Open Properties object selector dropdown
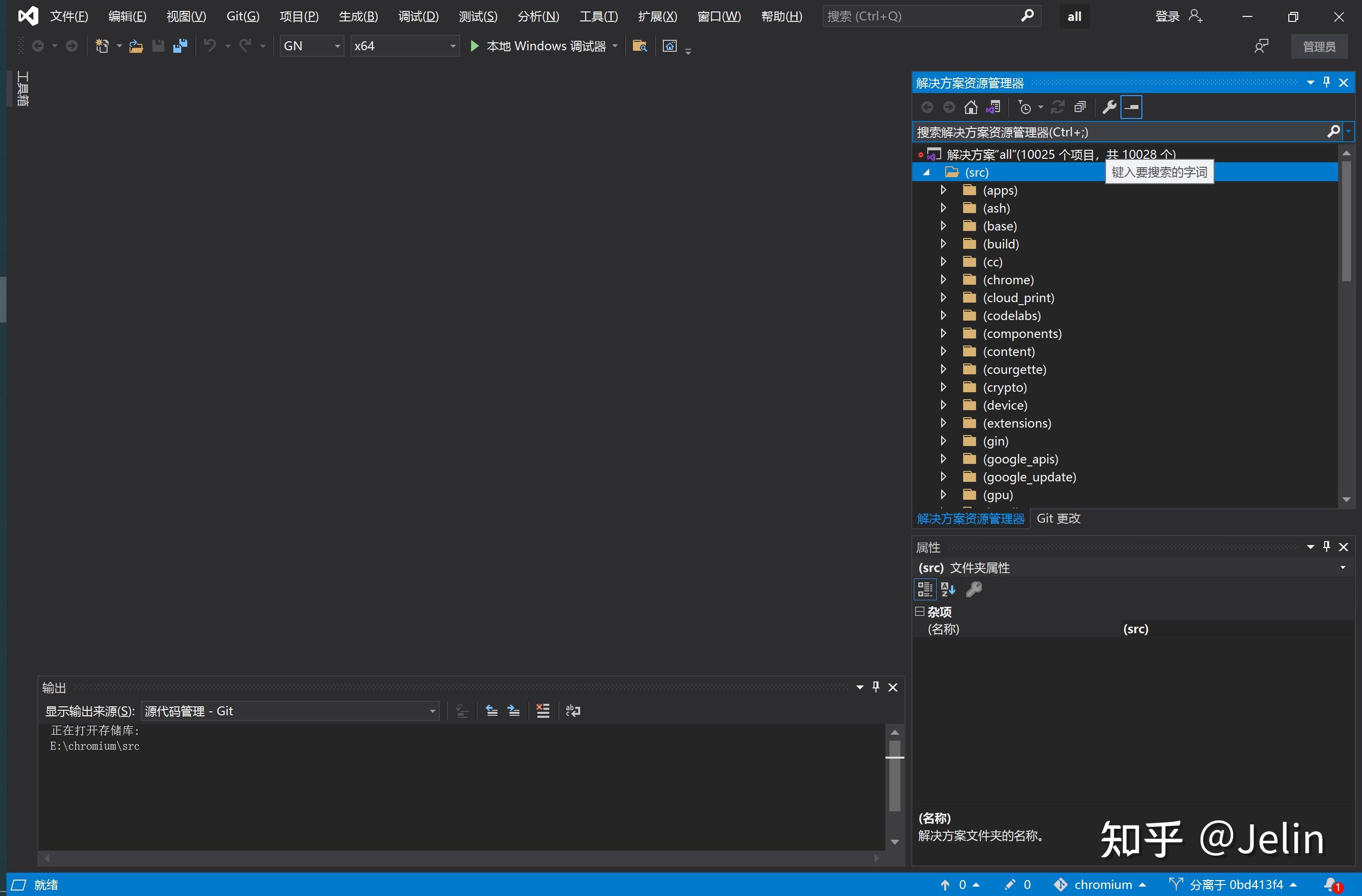 click(1343, 567)
